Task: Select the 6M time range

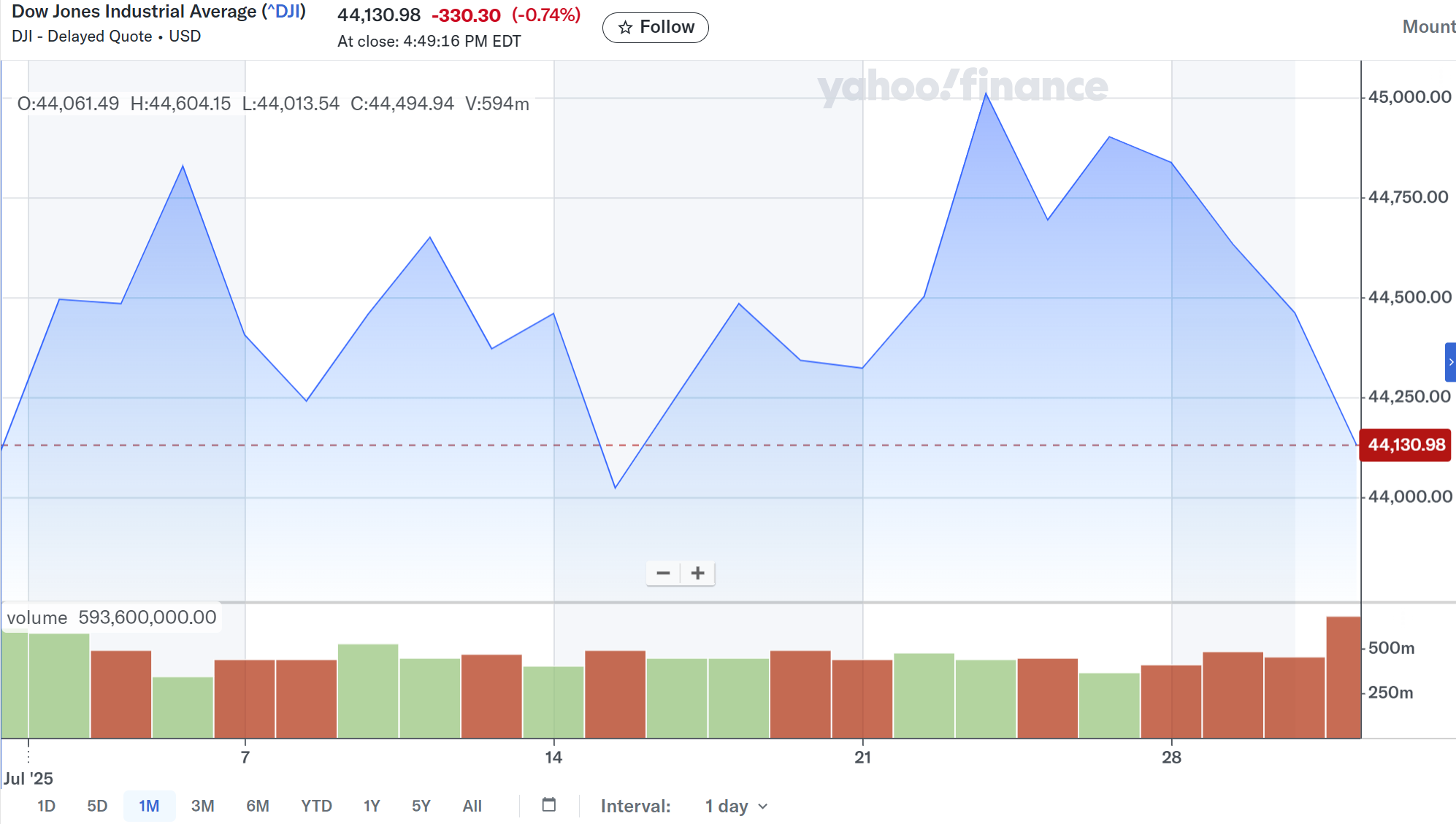Action: pos(257,806)
